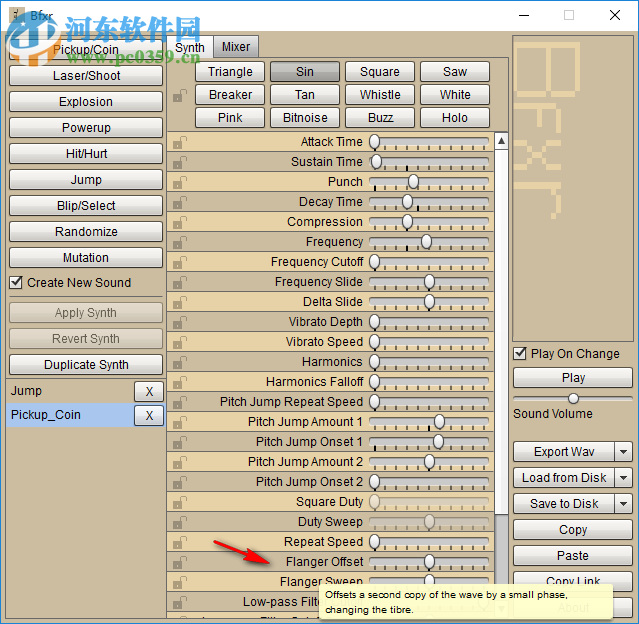
Task: Generate an Explosion sound
Action: [86, 102]
